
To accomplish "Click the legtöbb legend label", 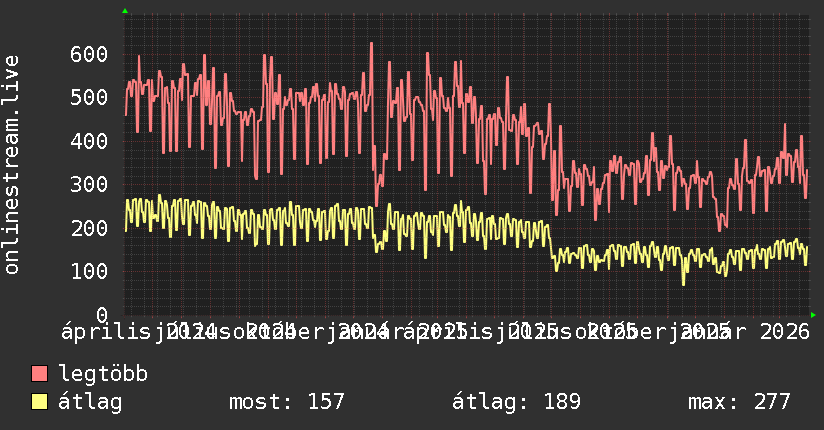I will pyautogui.click(x=103, y=373).
